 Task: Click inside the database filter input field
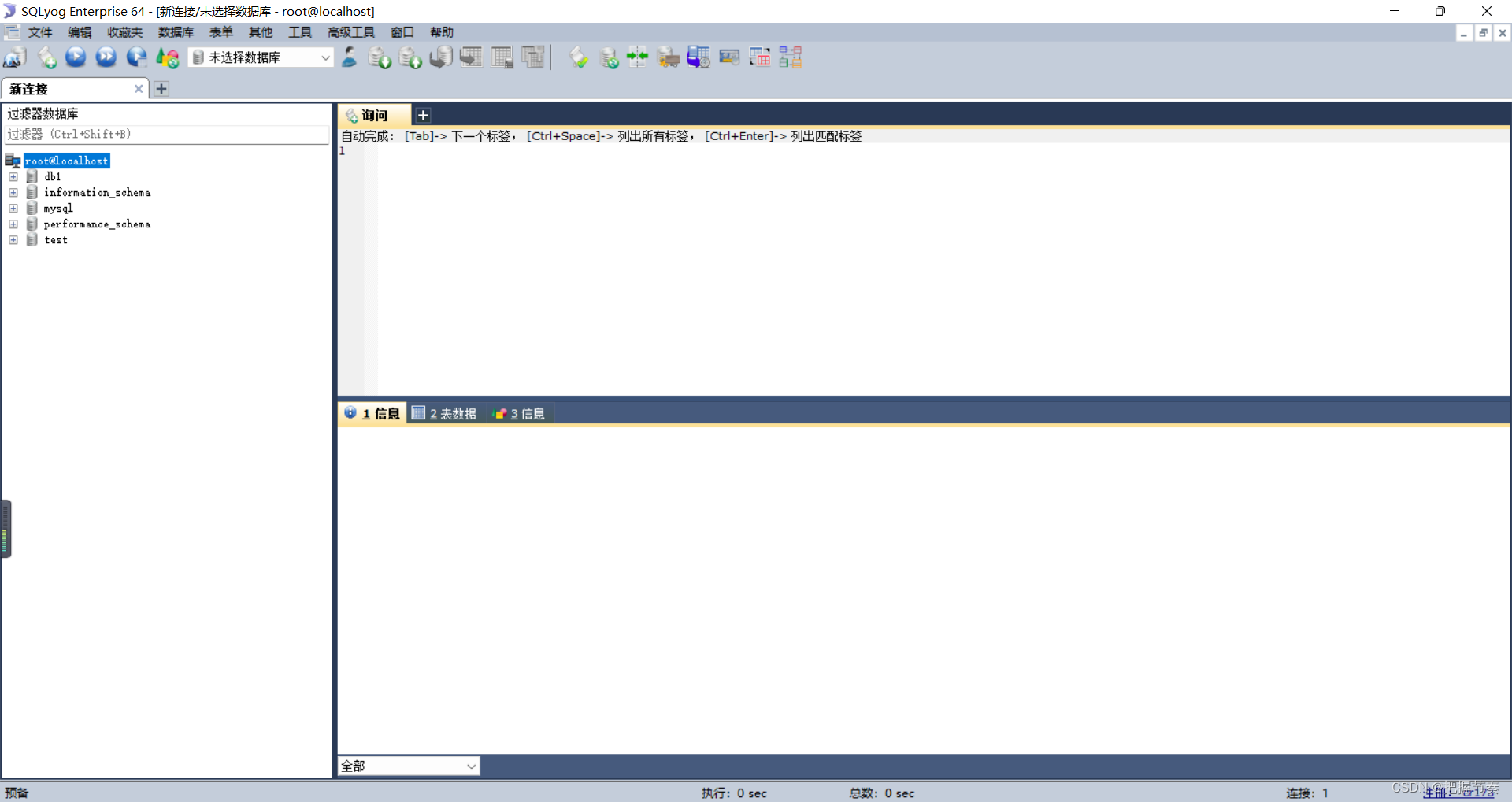tap(167, 134)
